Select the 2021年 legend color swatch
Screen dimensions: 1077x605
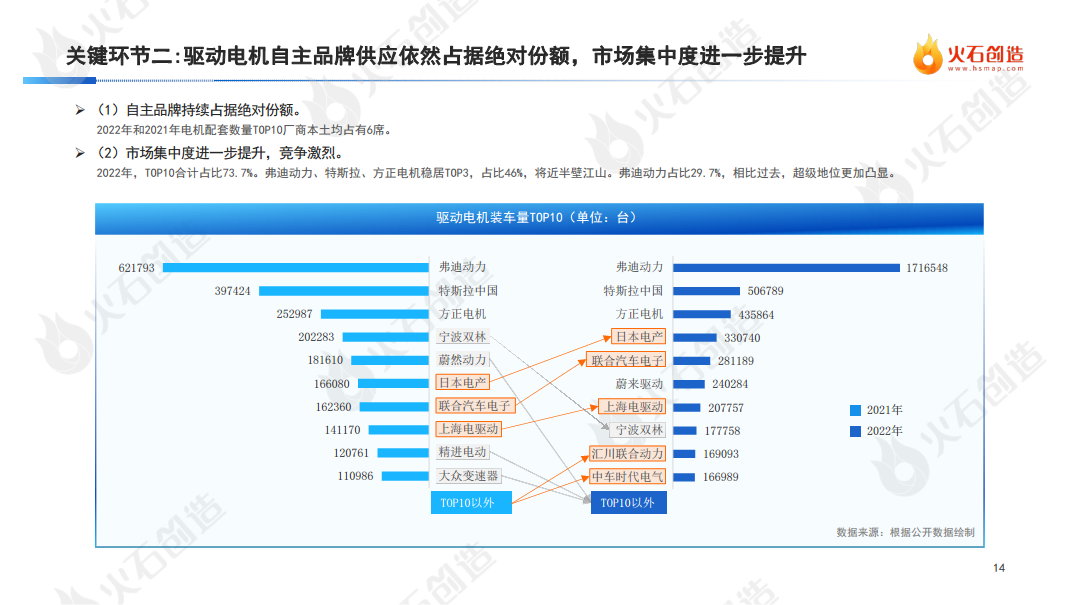point(855,410)
